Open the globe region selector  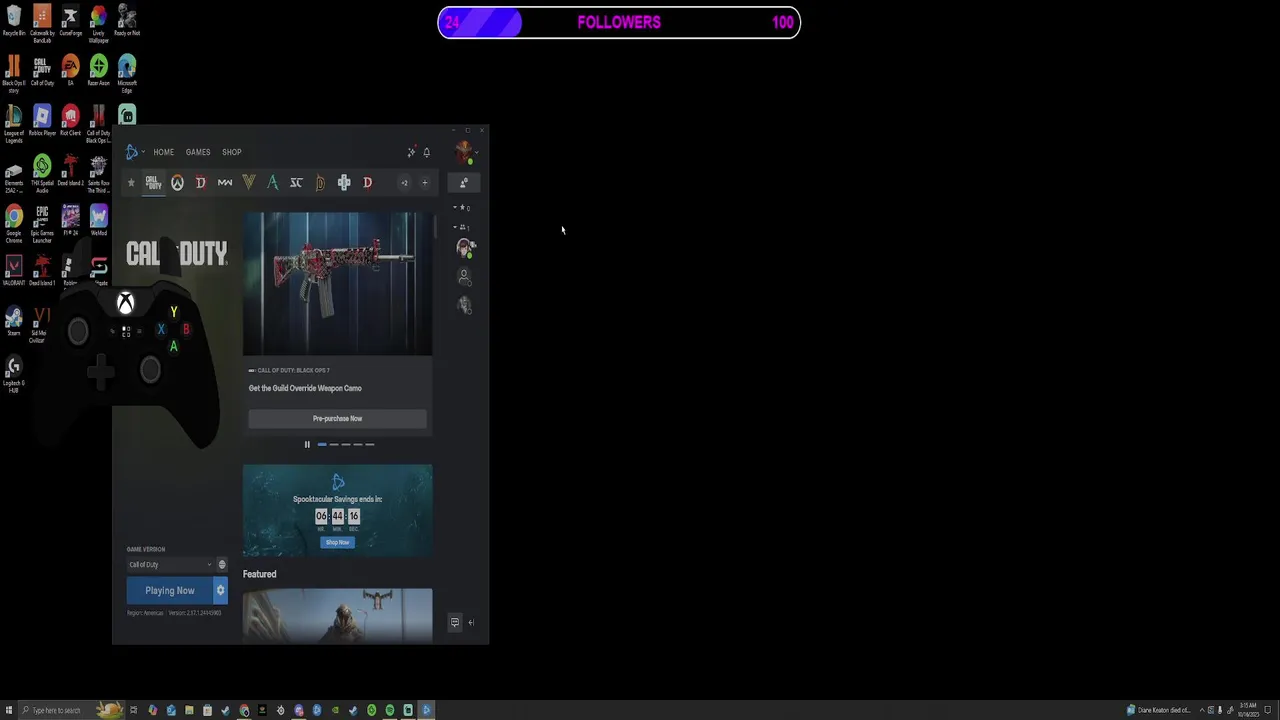pos(222,565)
